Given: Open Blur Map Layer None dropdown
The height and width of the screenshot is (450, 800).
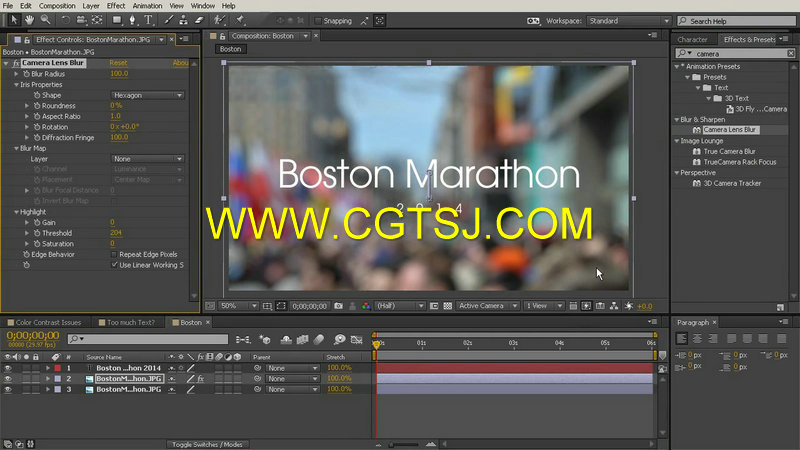Looking at the screenshot, I should [x=147, y=159].
